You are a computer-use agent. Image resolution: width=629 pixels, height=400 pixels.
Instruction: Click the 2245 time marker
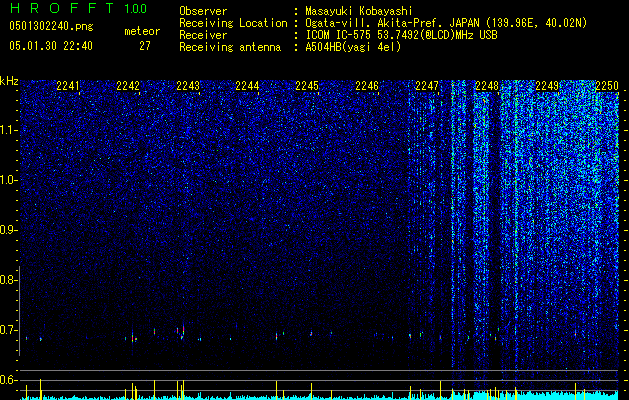coord(307,86)
